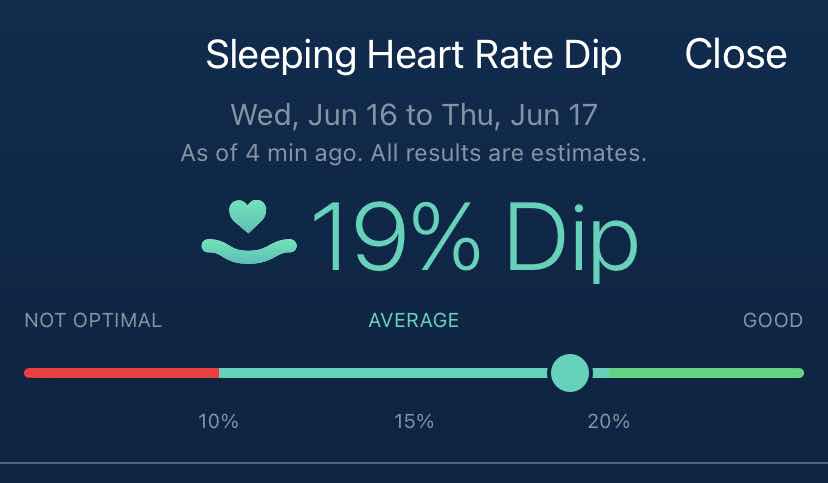
Task: Tap the Wed, Jun 16 to Thu, Jun 17 date
Action: (414, 115)
